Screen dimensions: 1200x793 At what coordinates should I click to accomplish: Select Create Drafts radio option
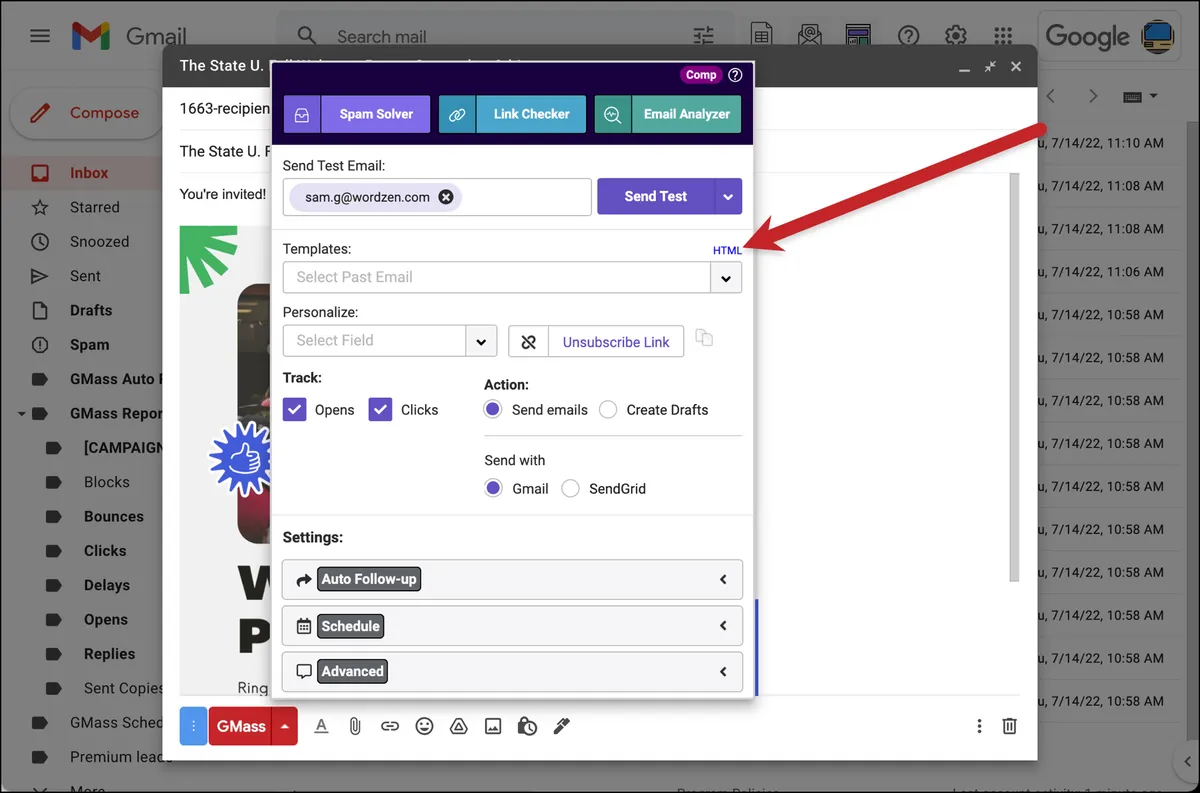(608, 409)
